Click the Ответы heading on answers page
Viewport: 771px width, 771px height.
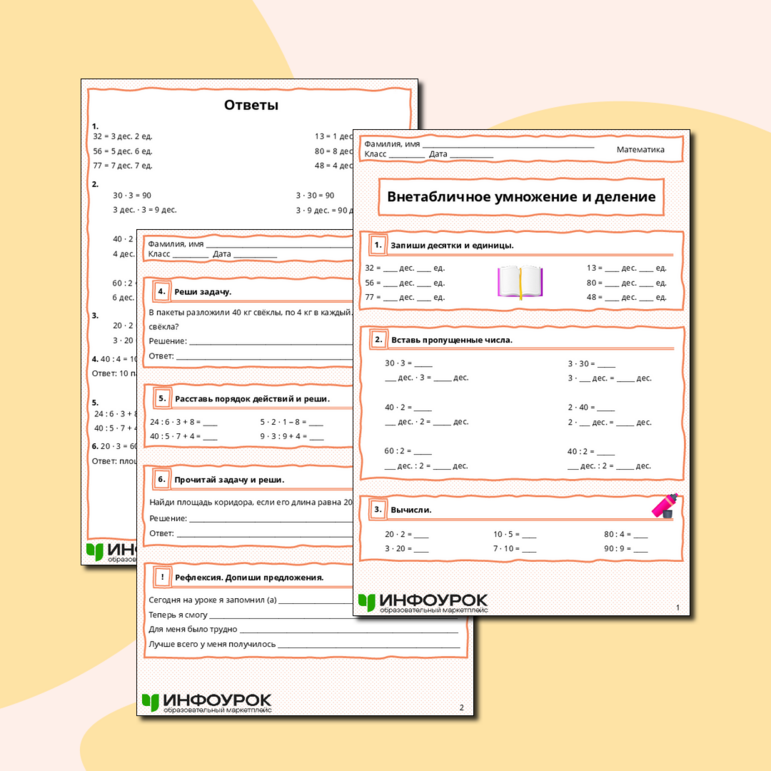pos(250,105)
